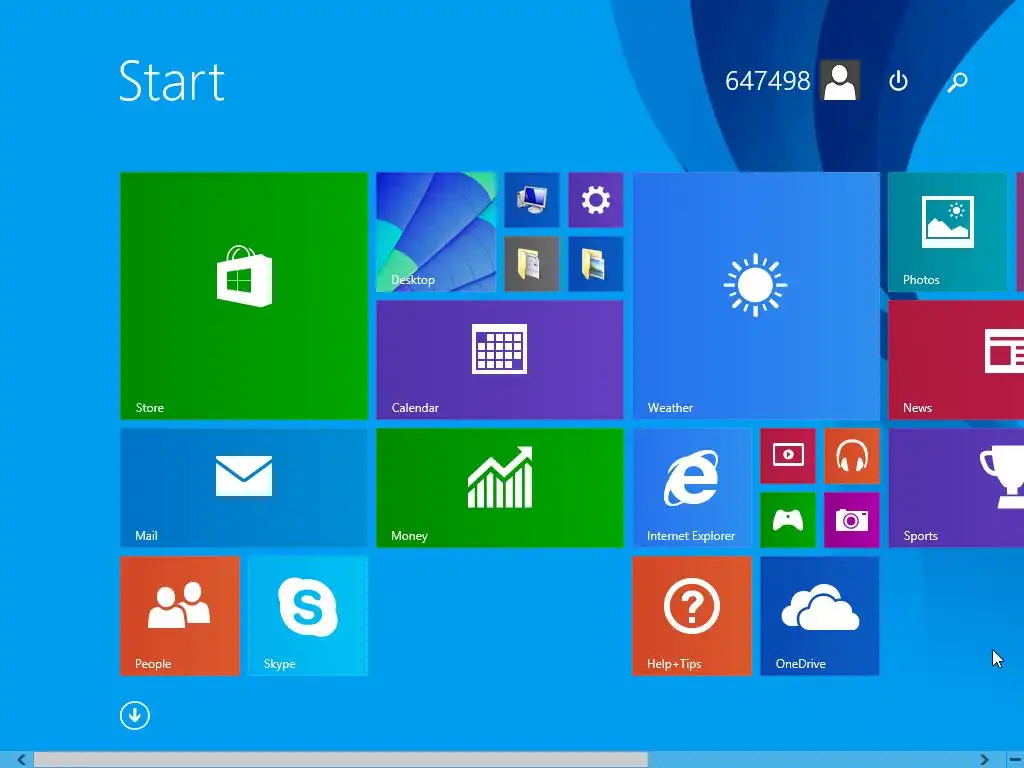Open the Xbox Games small tile
The image size is (1024, 768).
pyautogui.click(x=788, y=520)
